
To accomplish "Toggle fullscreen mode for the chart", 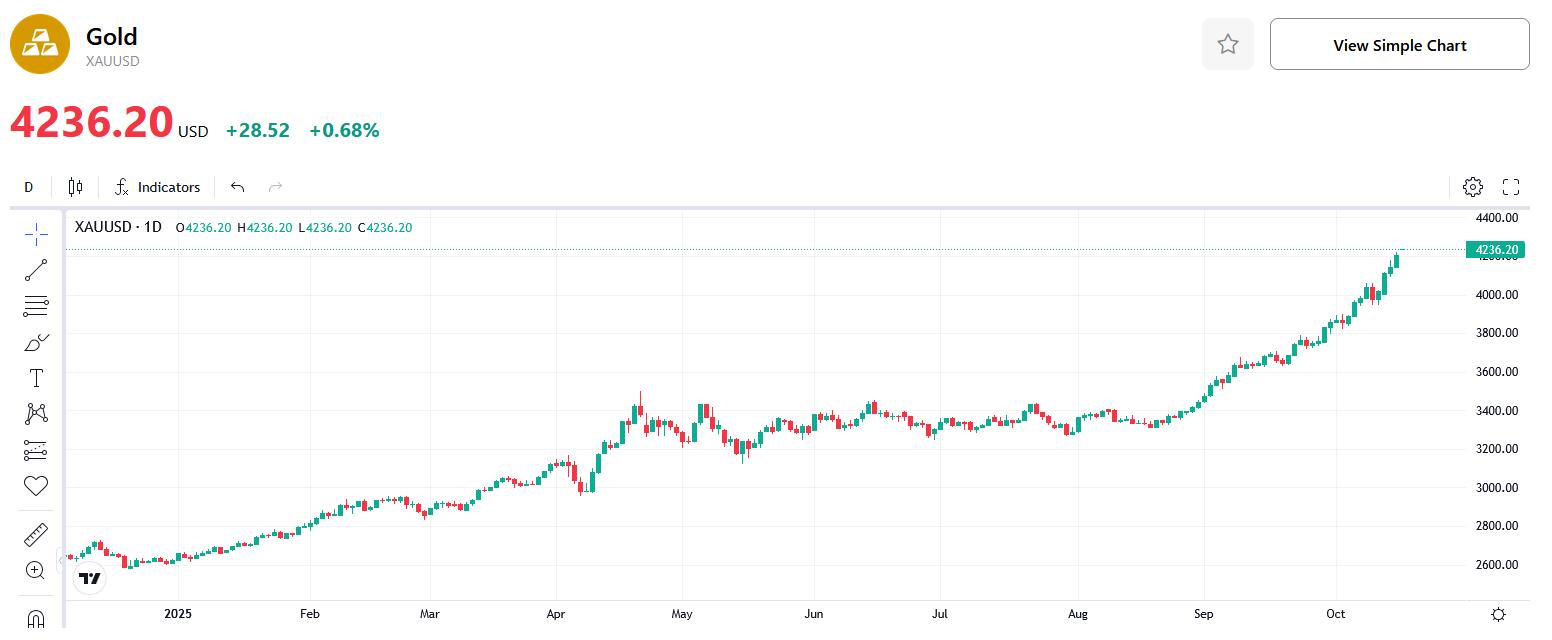I will coord(1511,187).
